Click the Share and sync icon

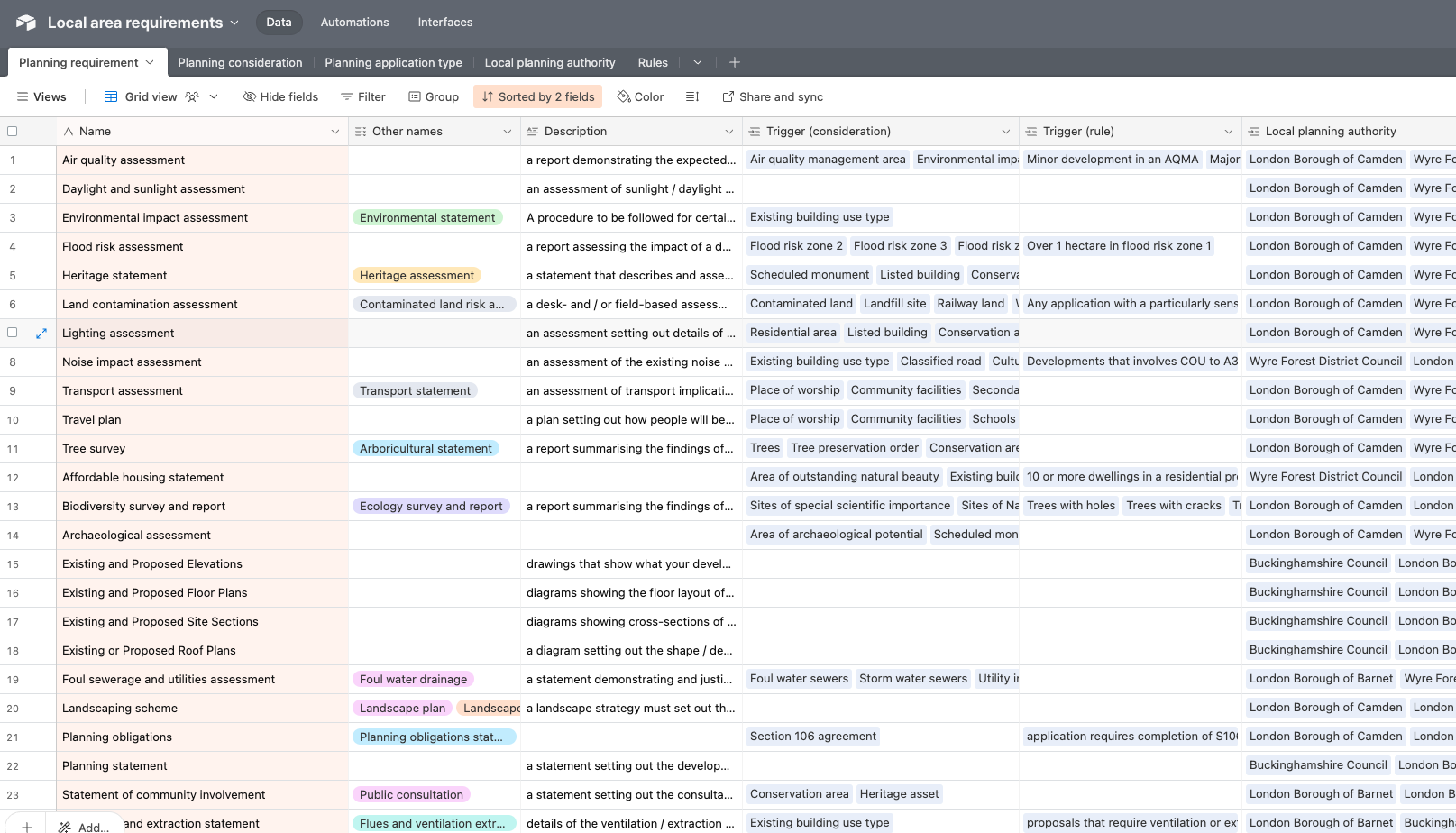click(x=728, y=96)
